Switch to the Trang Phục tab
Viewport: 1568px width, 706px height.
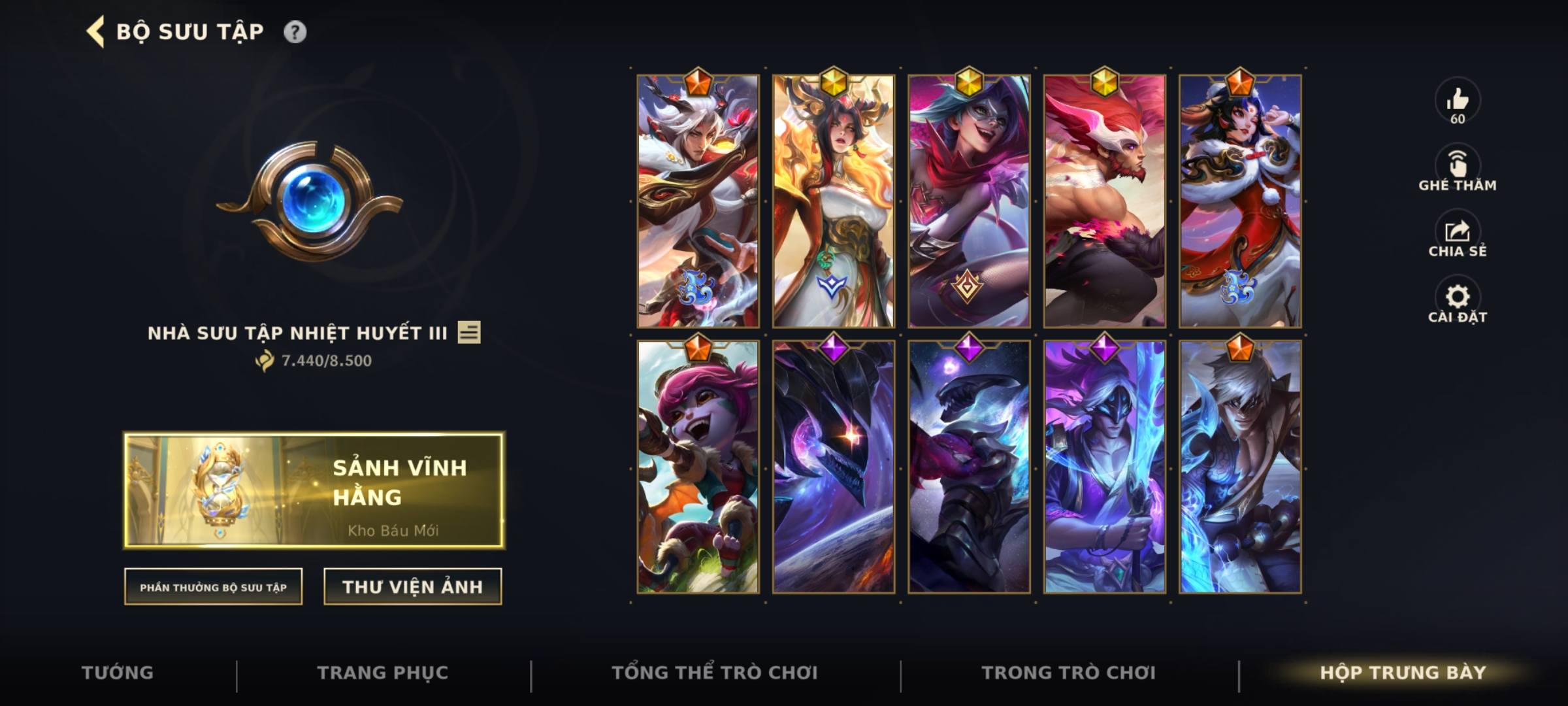[383, 673]
